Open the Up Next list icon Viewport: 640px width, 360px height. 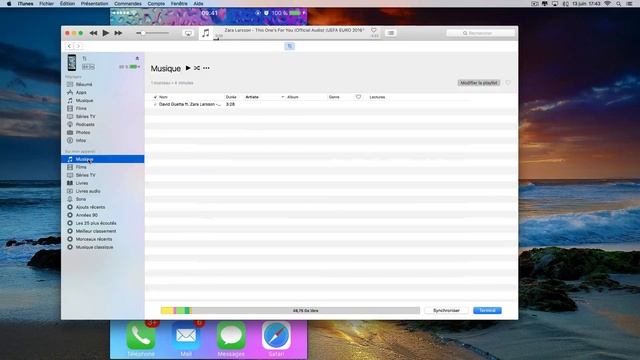(x=391, y=33)
